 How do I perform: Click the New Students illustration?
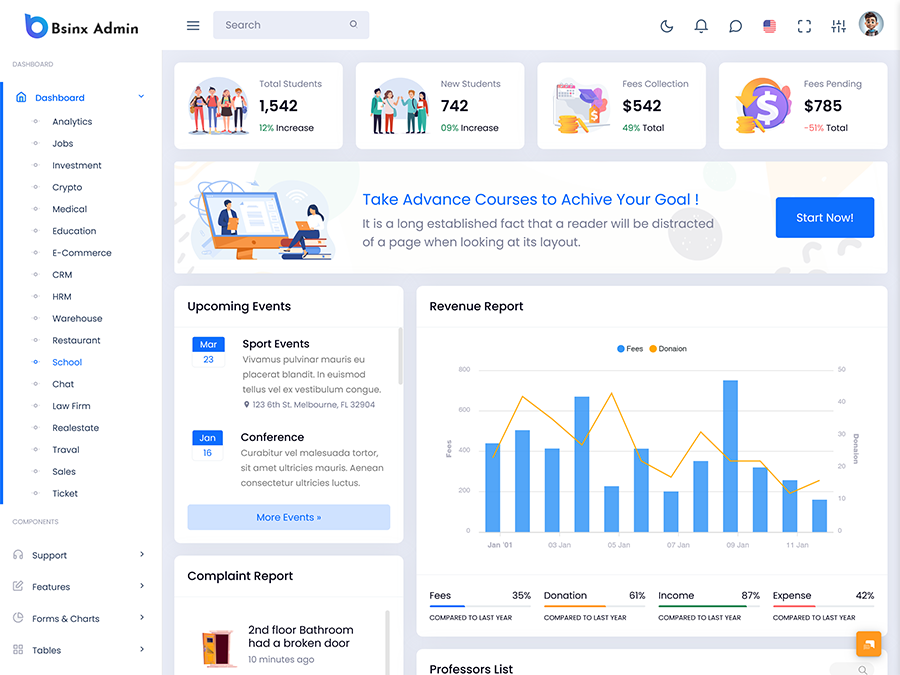[400, 106]
